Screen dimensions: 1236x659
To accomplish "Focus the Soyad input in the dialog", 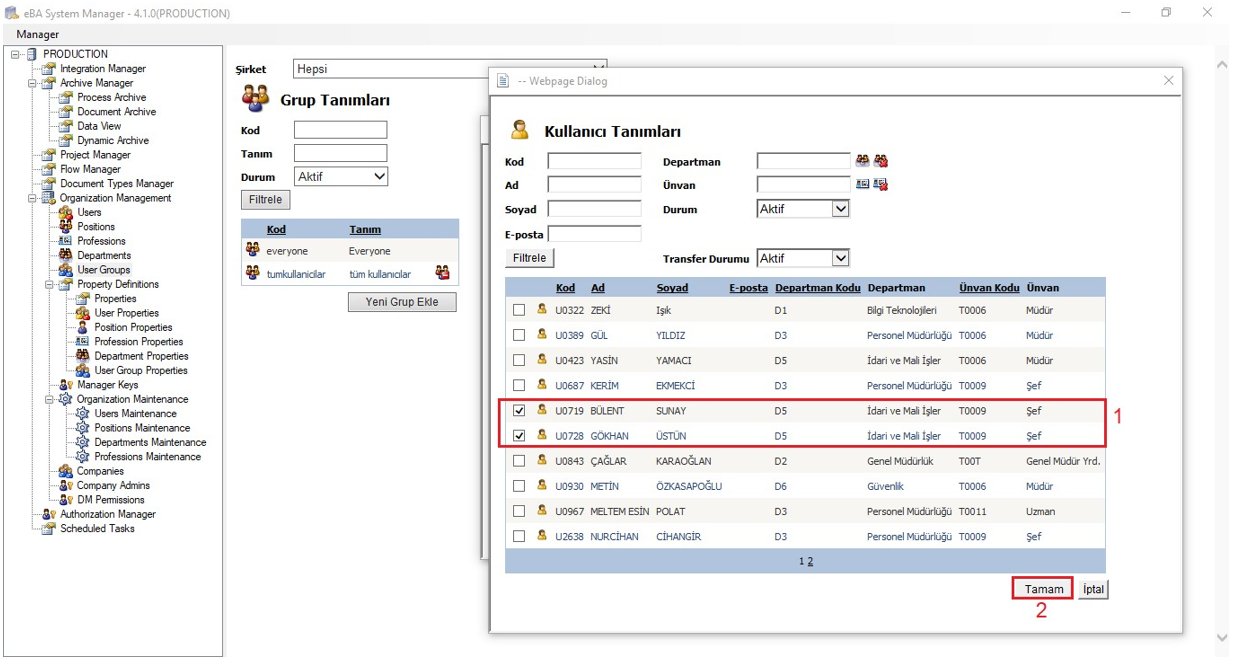I will pyautogui.click(x=594, y=209).
